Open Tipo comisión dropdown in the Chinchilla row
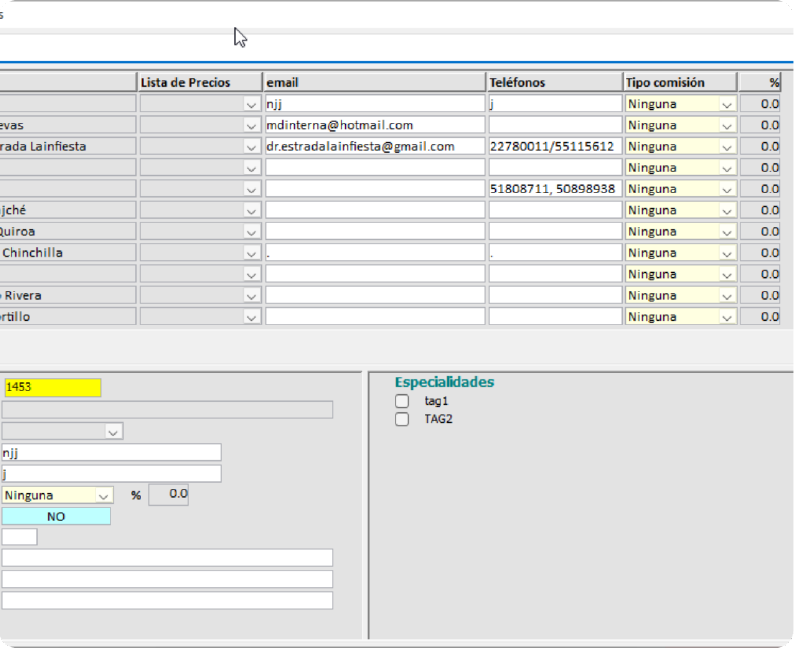The height and width of the screenshot is (649, 794). pos(727,253)
